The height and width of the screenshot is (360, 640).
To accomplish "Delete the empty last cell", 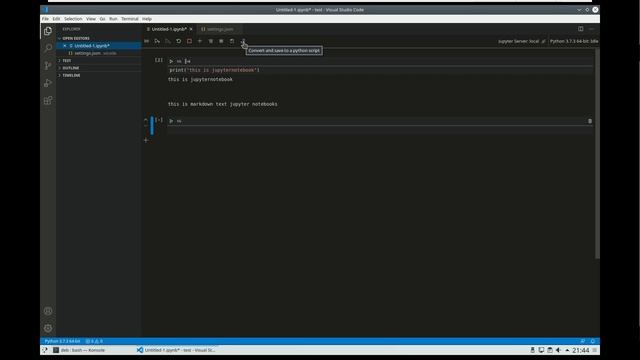I will point(590,121).
